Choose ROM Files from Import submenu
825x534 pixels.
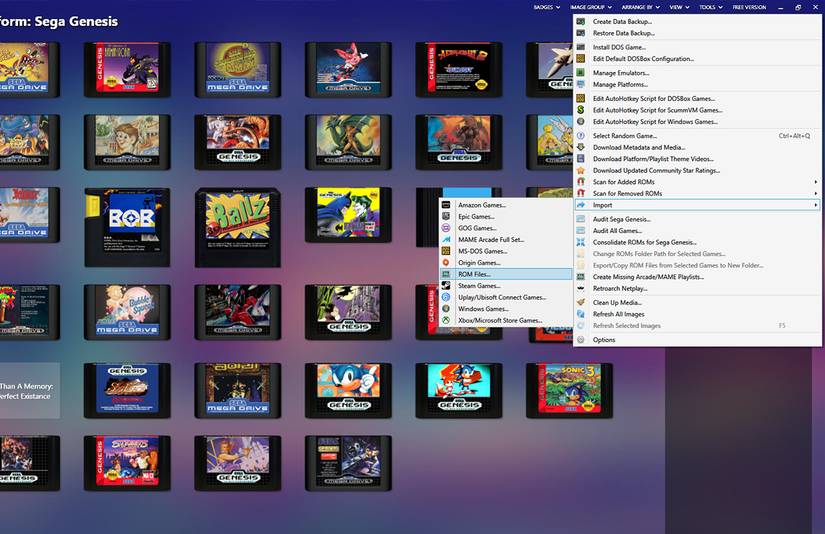(475, 274)
